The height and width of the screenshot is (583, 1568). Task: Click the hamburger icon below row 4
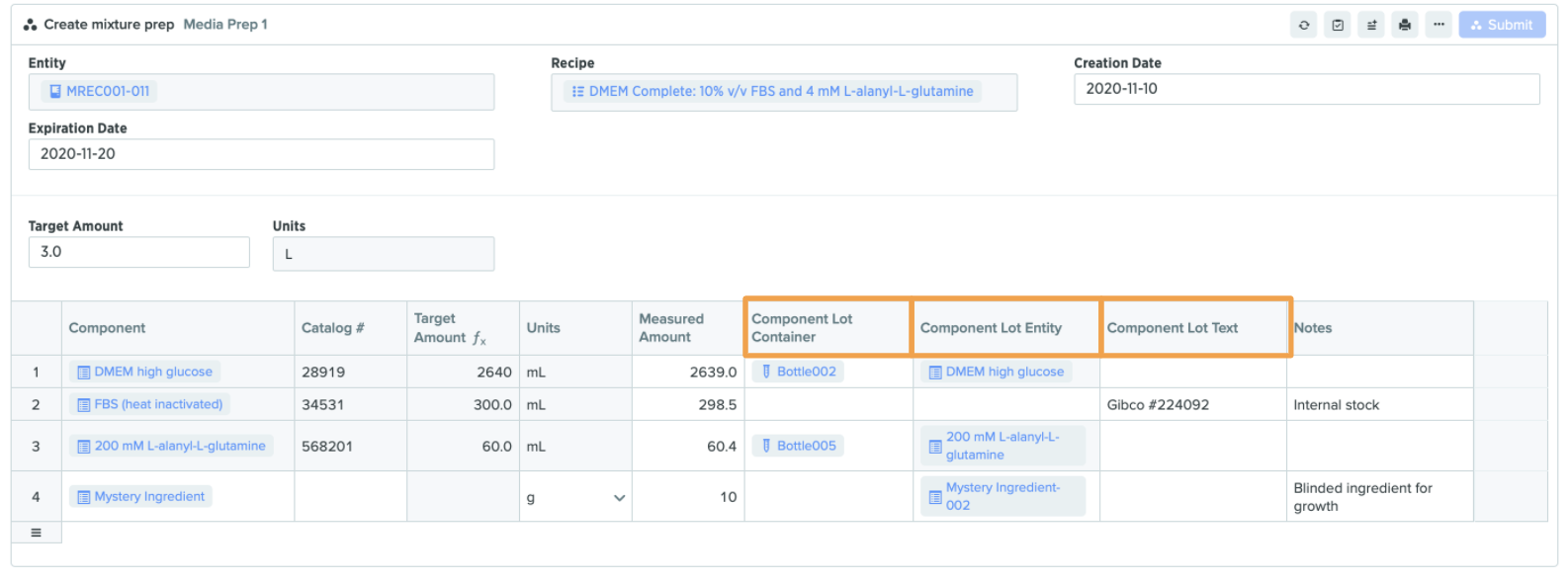37,533
